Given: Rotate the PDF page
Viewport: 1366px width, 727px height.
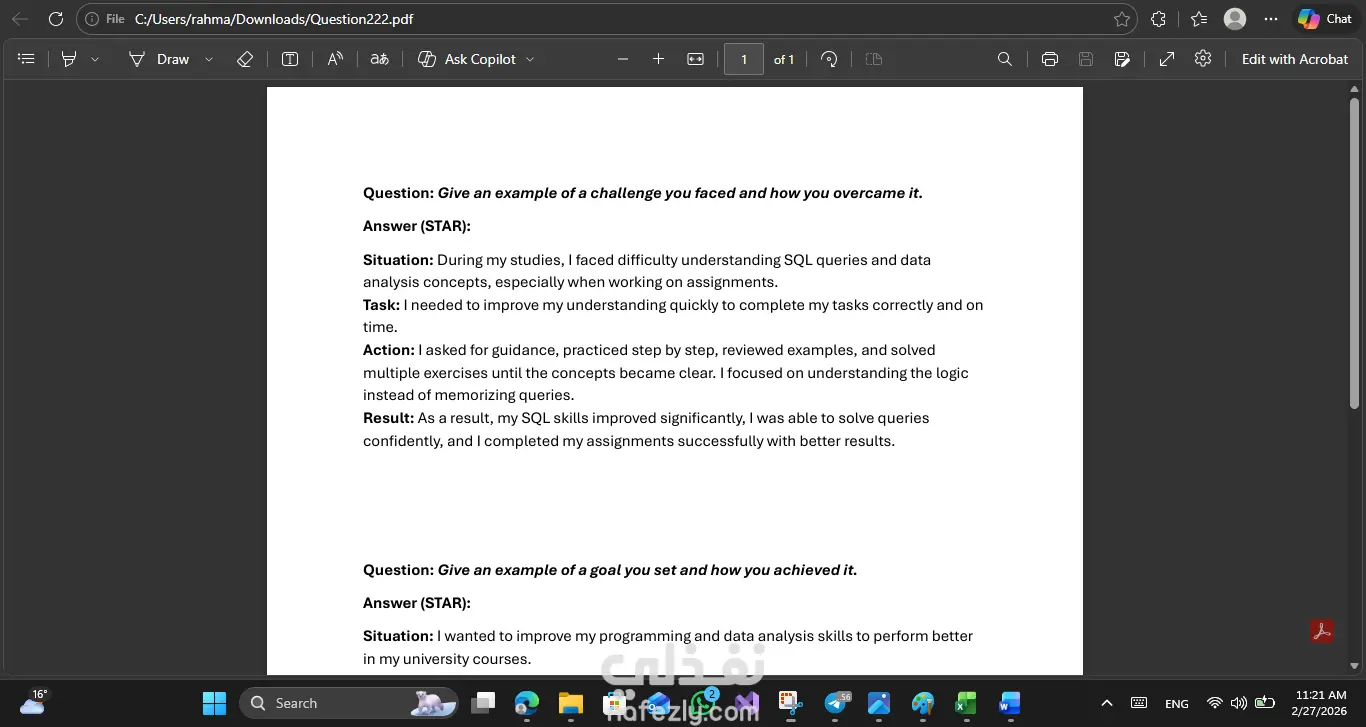Looking at the screenshot, I should tap(829, 59).
